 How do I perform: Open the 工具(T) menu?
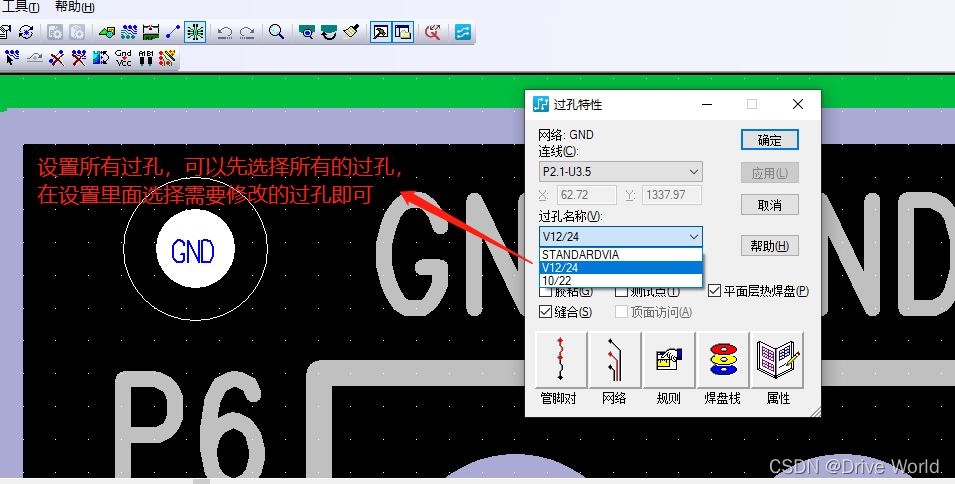point(21,7)
